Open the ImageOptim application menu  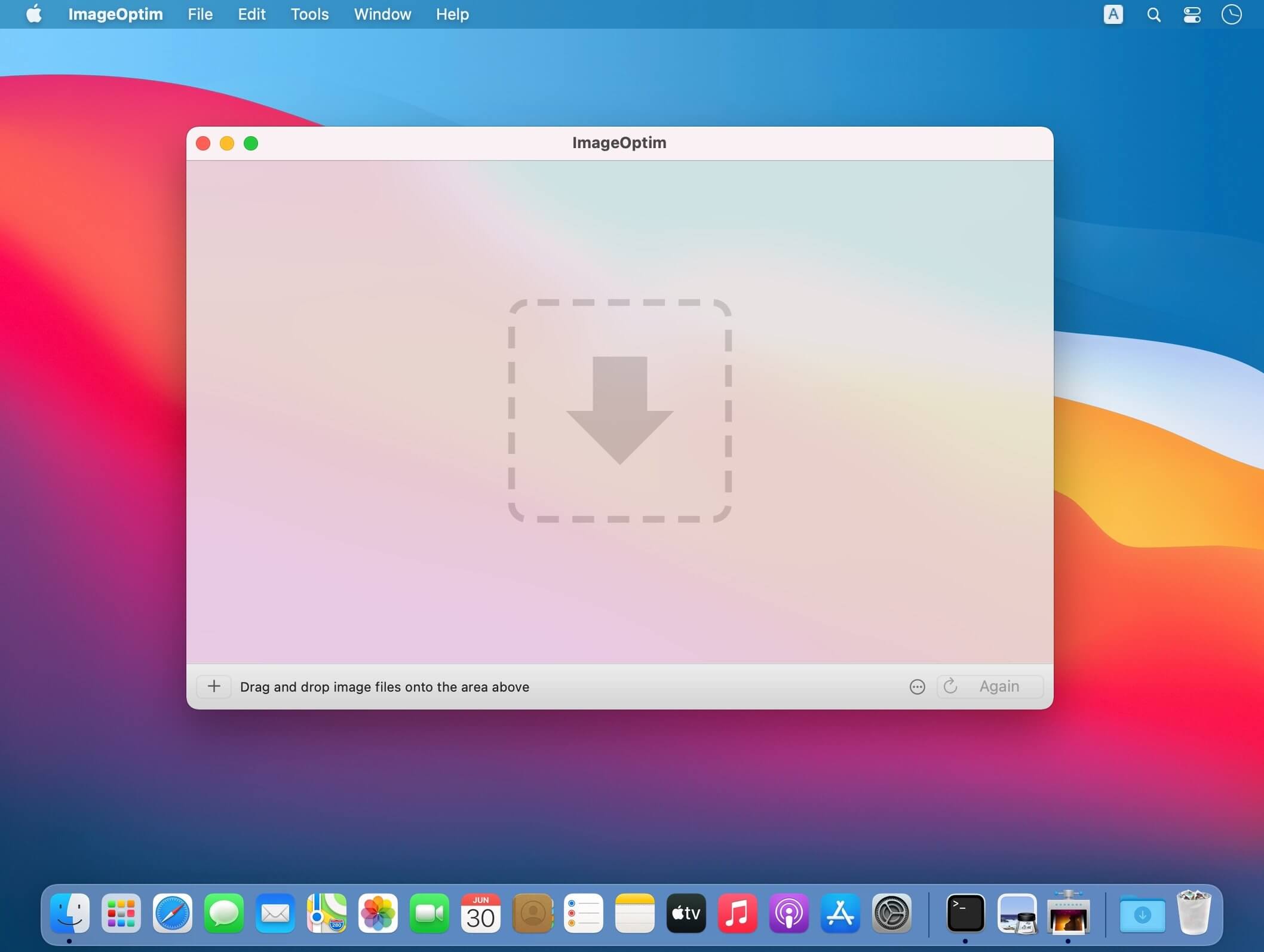pos(115,14)
